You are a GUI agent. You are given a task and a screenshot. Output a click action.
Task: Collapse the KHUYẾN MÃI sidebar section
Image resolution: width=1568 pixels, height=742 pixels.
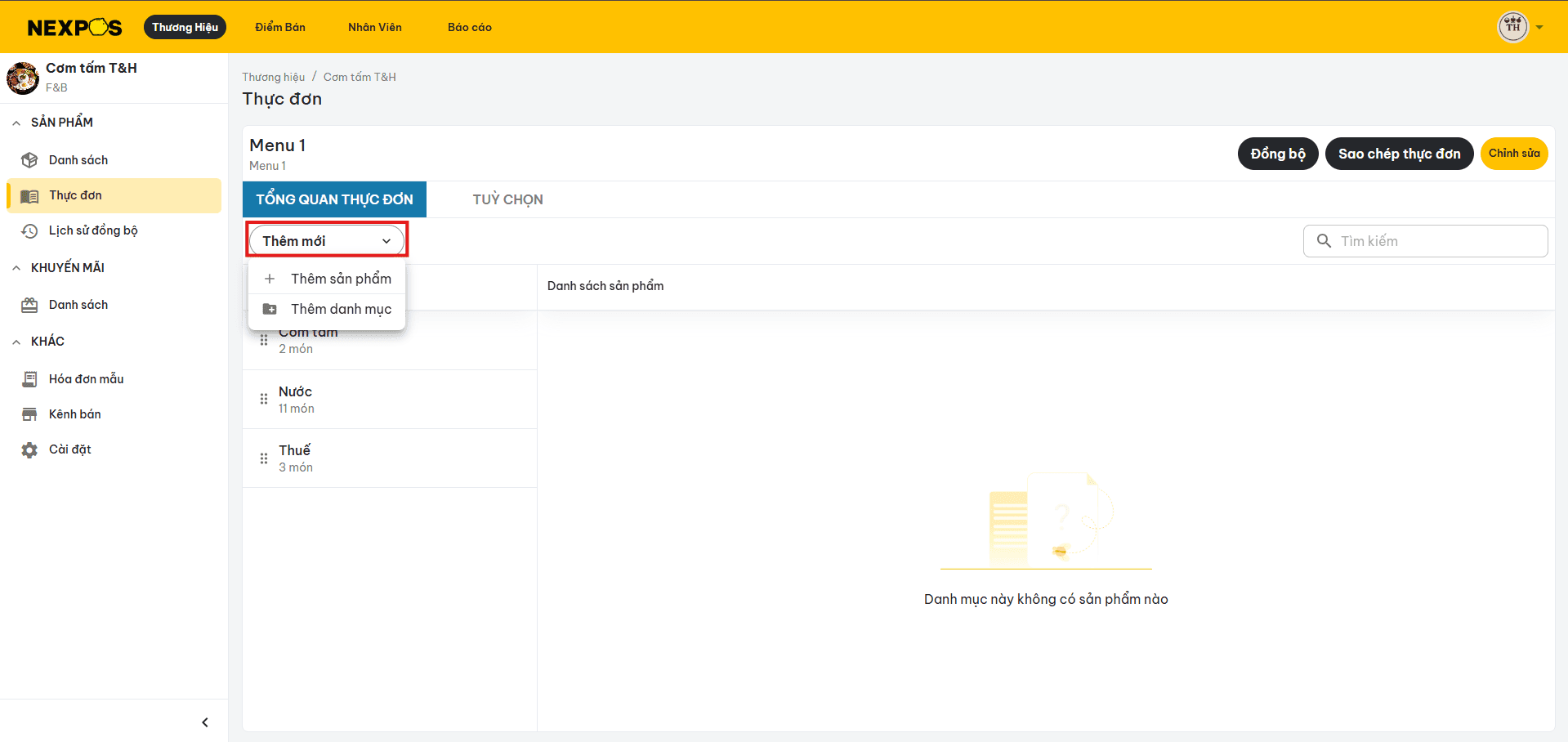coord(16,268)
